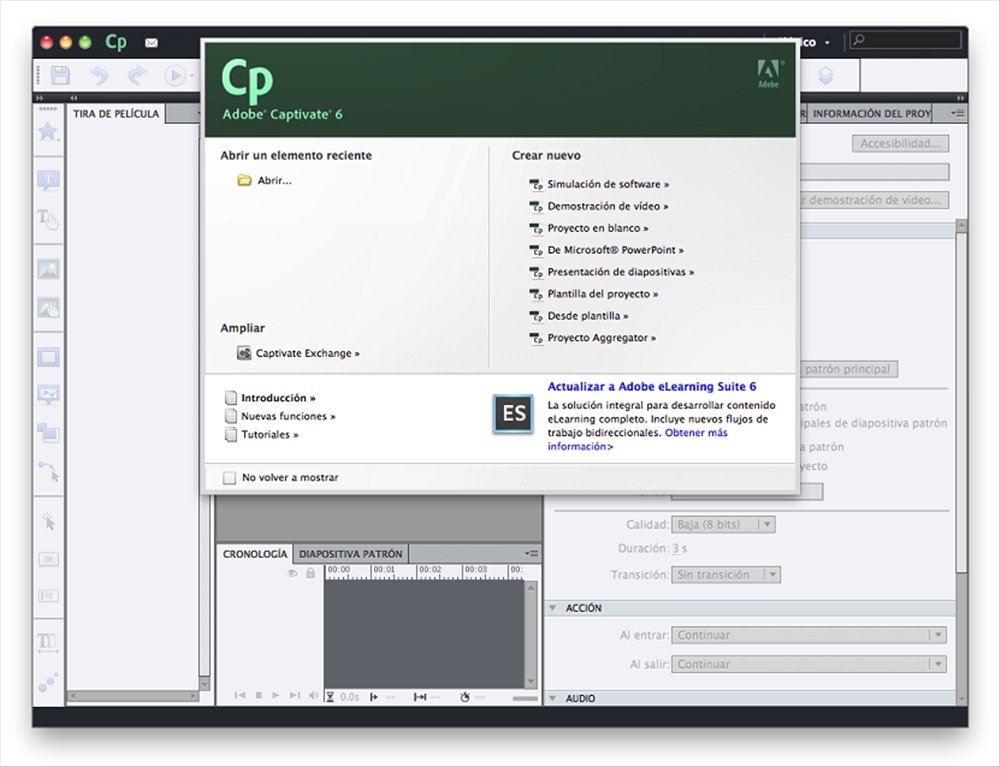Click the 00:01 mark on timeline ruler
Screen dimensions: 1000x767
tap(384, 569)
